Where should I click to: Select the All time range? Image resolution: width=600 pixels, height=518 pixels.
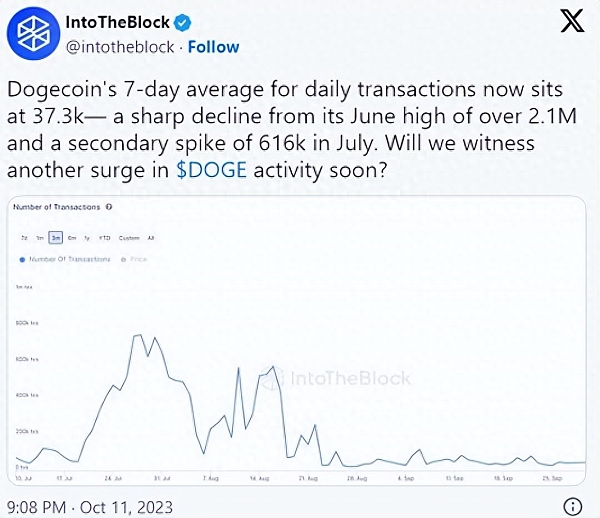(x=151, y=237)
